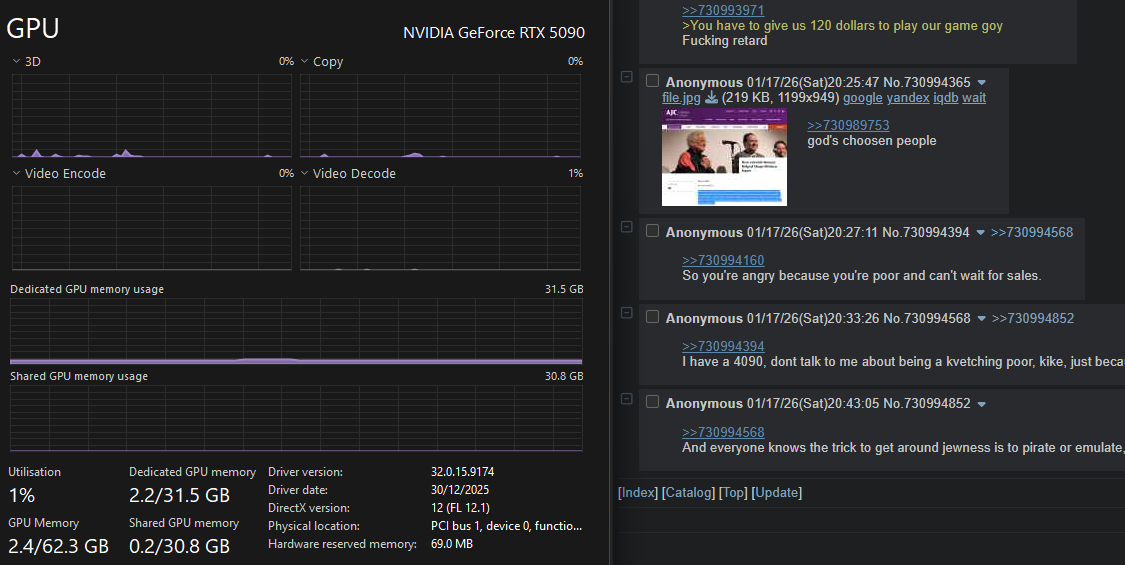Follow backlink >>730994852 in post header
The image size is (1125, 565).
(1032, 318)
